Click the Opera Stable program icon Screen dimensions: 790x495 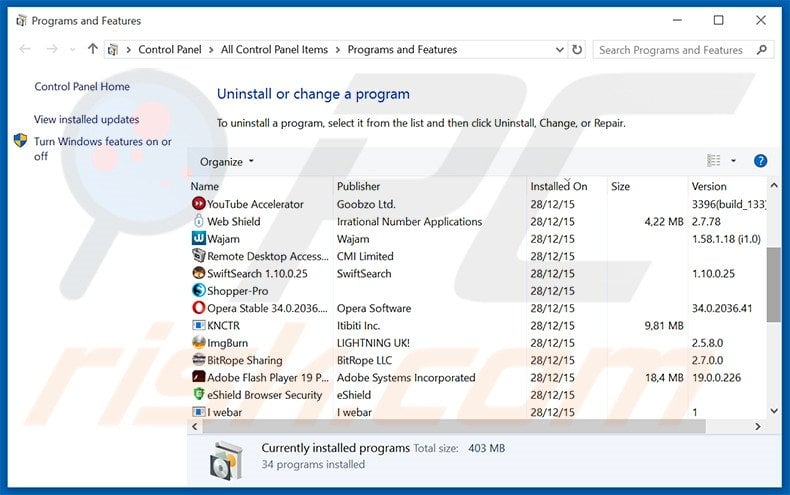[x=199, y=307]
